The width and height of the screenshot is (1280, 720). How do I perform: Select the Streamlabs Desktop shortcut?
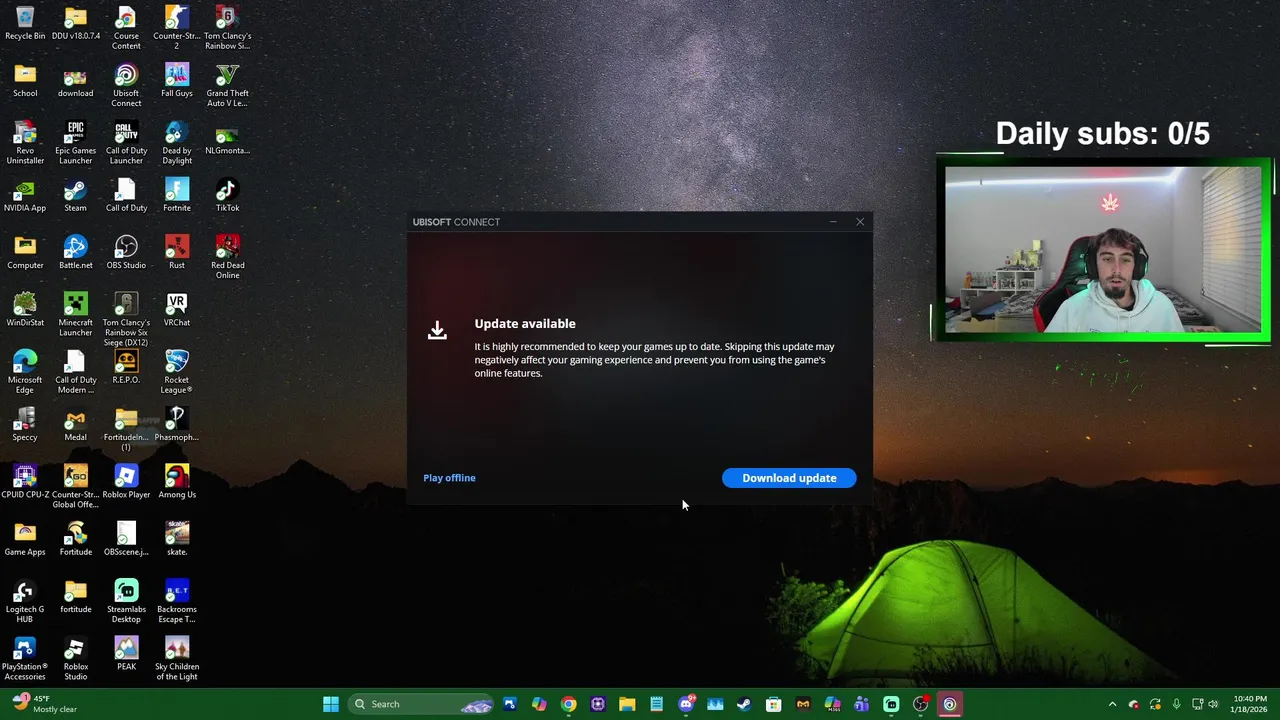[x=126, y=601]
